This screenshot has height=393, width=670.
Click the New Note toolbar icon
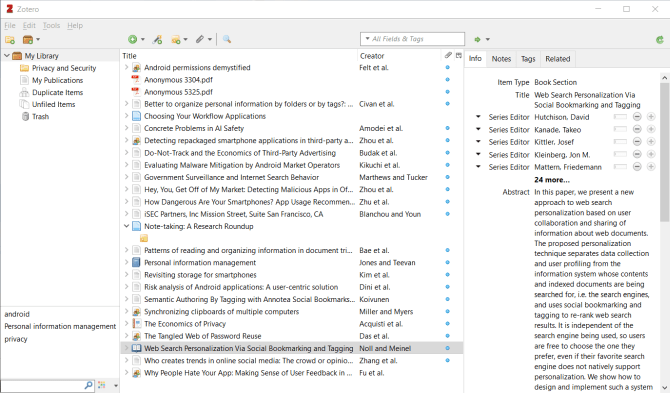point(176,40)
